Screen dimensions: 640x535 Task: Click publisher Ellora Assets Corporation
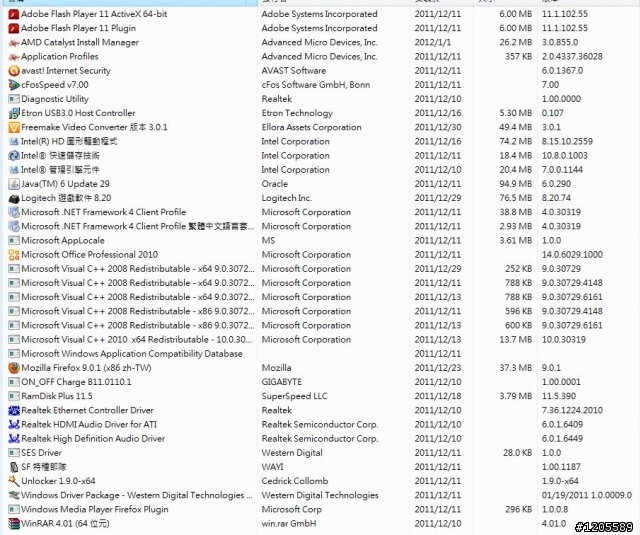coord(311,127)
